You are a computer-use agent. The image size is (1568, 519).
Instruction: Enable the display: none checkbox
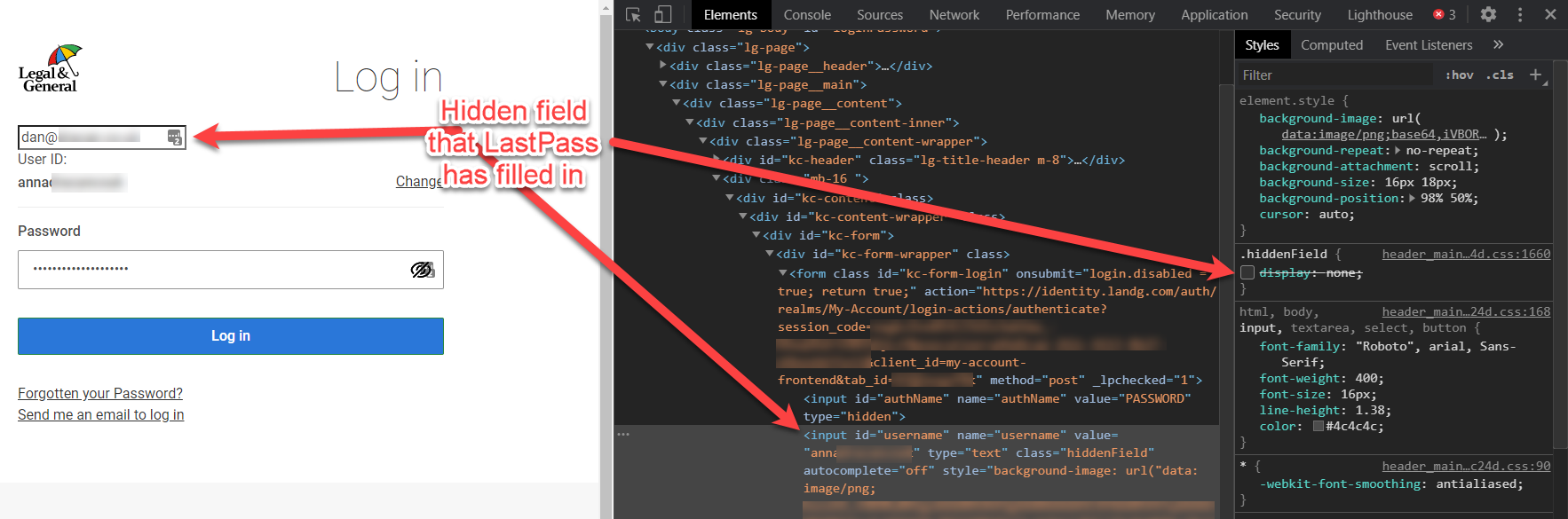1247,272
